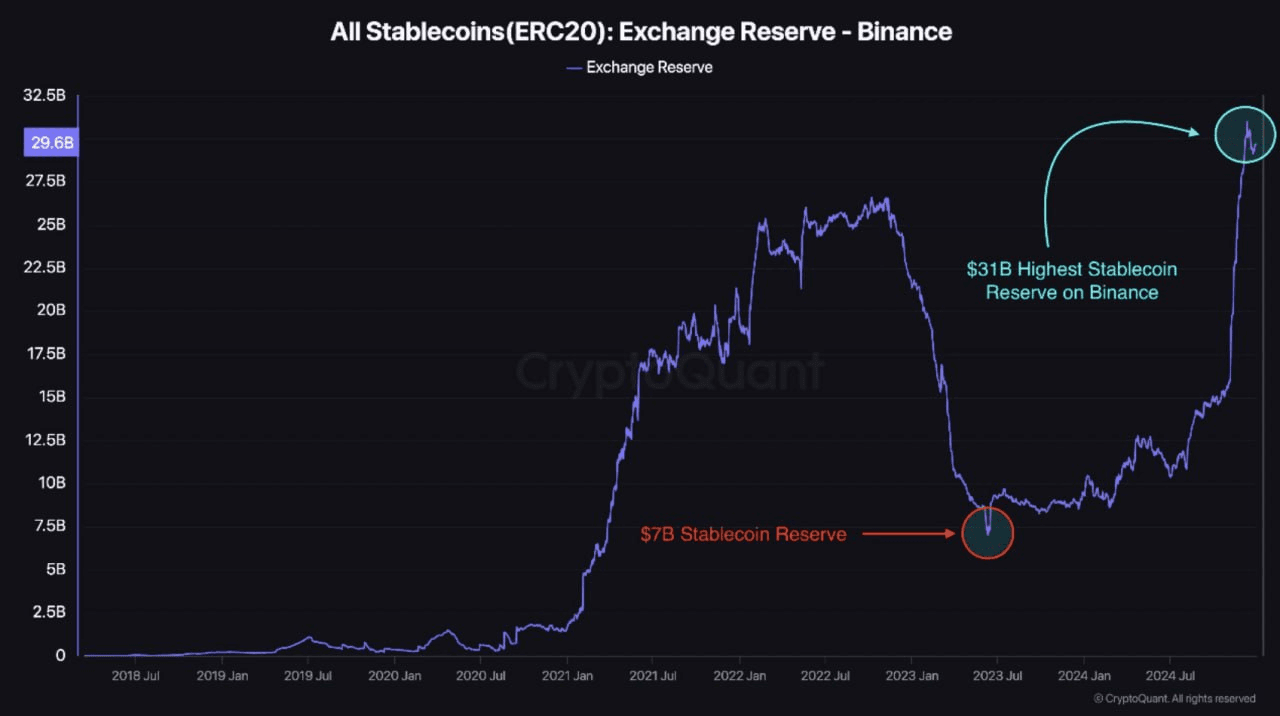
Task: Click the red arrow pointing to the low
Action: 908,534
